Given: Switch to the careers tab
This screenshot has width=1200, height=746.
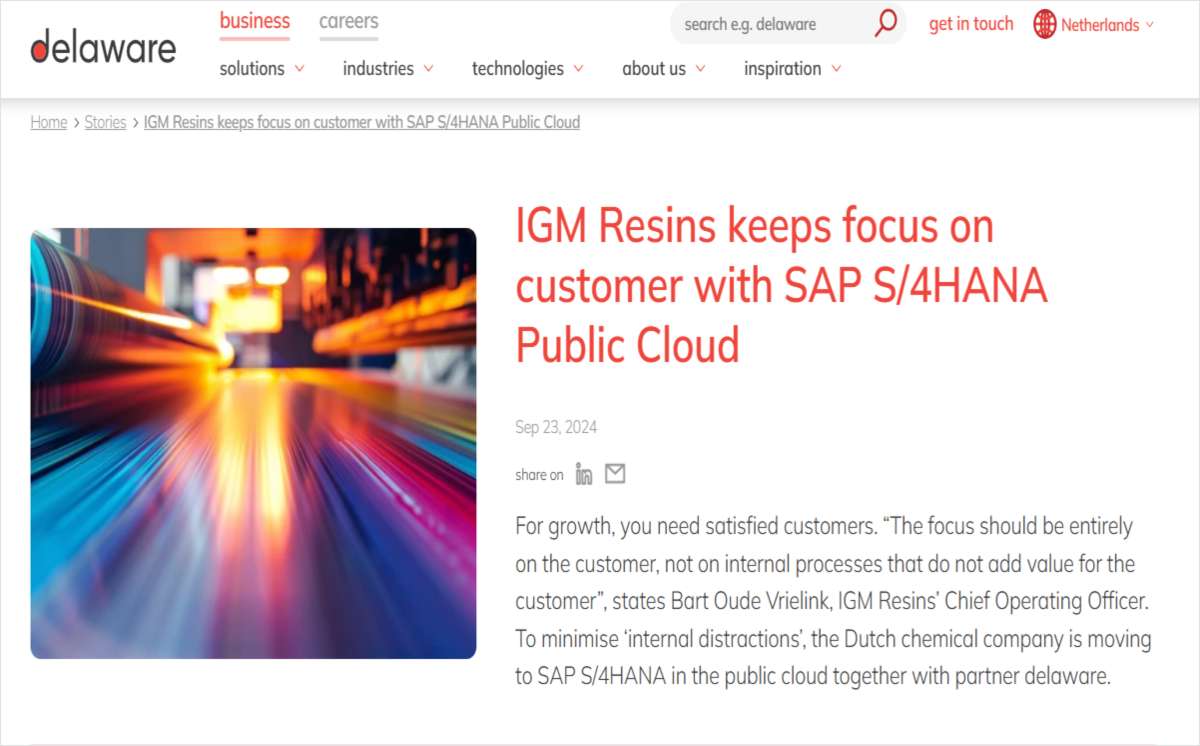Looking at the screenshot, I should [x=348, y=20].
